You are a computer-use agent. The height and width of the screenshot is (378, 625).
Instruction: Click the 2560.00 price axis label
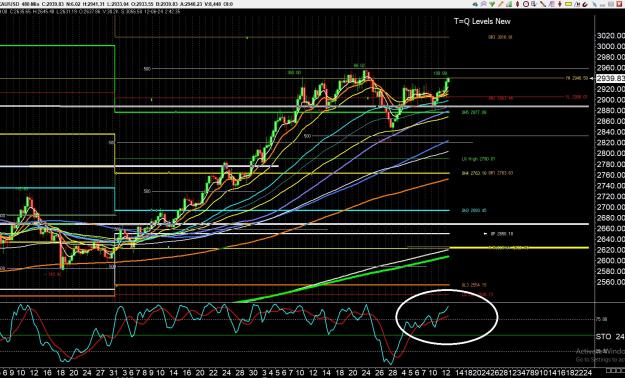pyautogui.click(x=611, y=282)
